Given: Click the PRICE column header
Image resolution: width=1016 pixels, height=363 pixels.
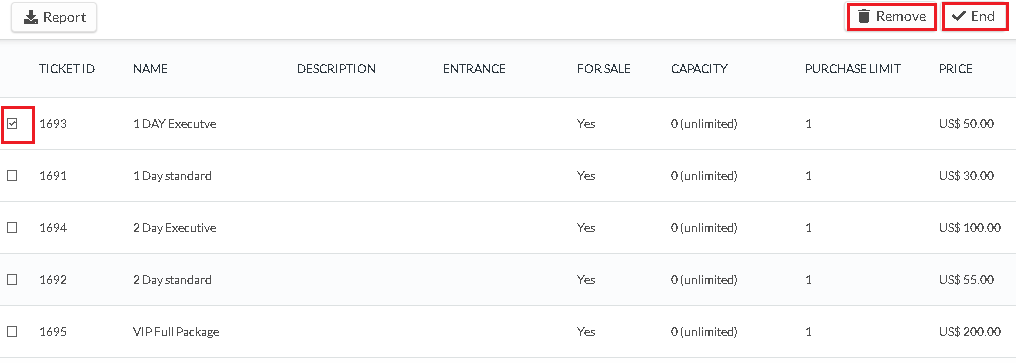Looking at the screenshot, I should coord(956,69).
